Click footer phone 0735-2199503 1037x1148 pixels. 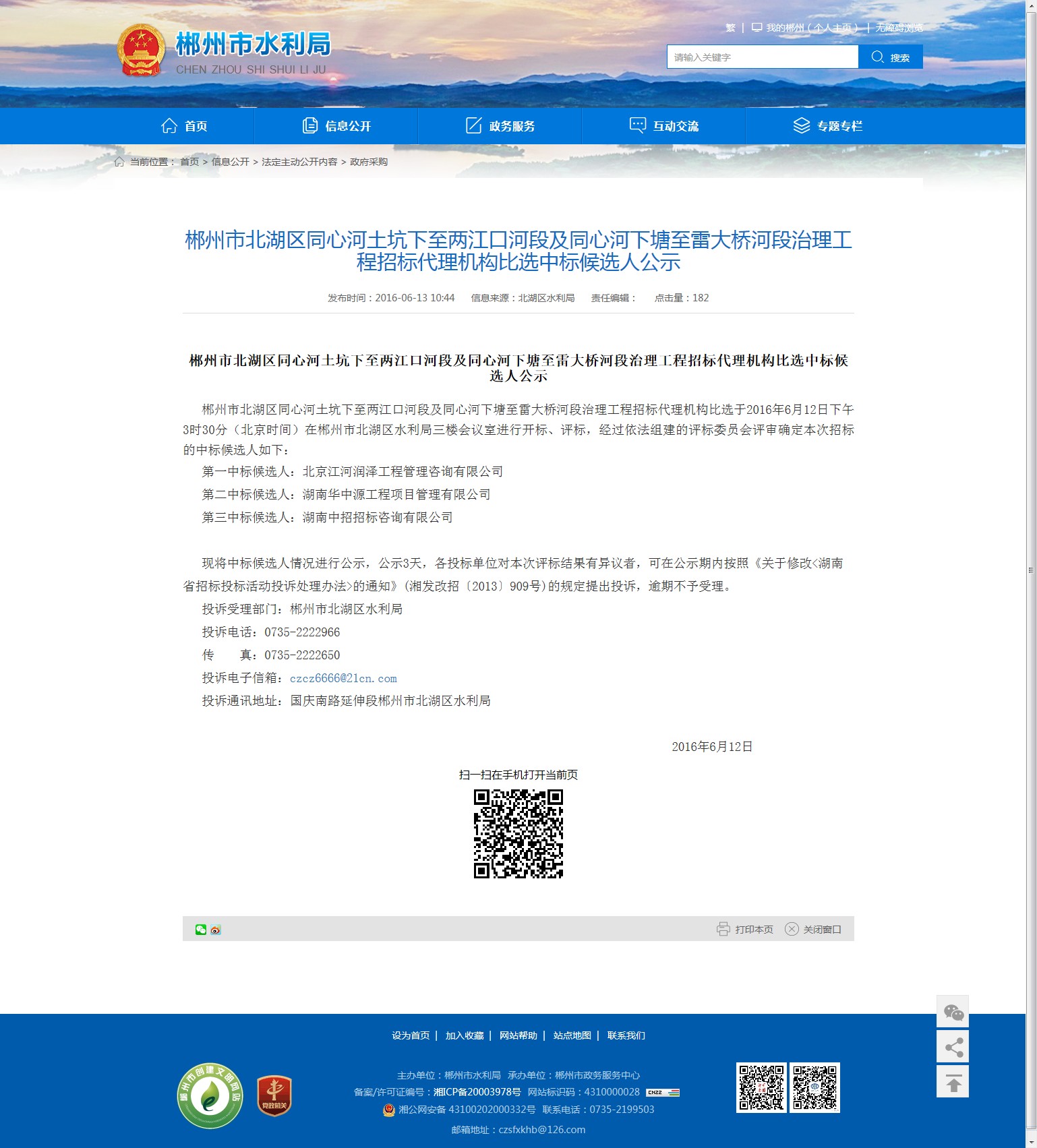622,1110
